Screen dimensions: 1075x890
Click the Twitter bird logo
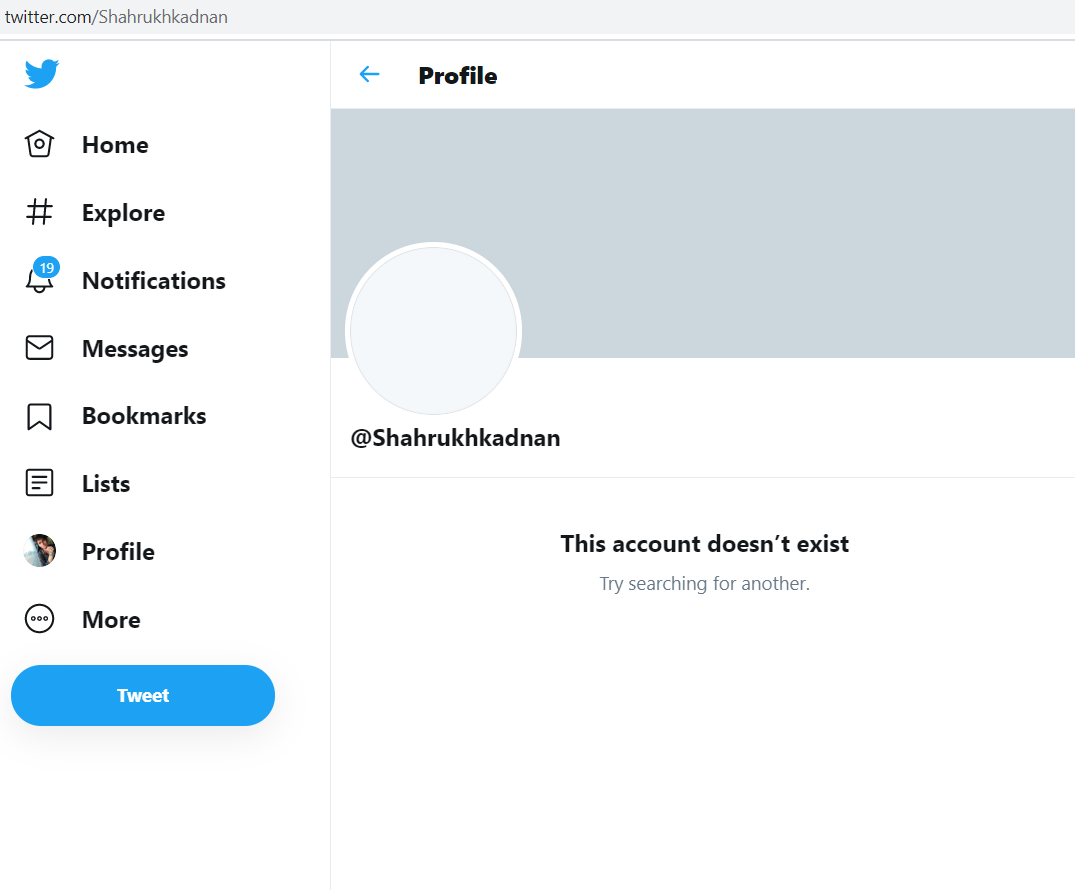pyautogui.click(x=42, y=73)
